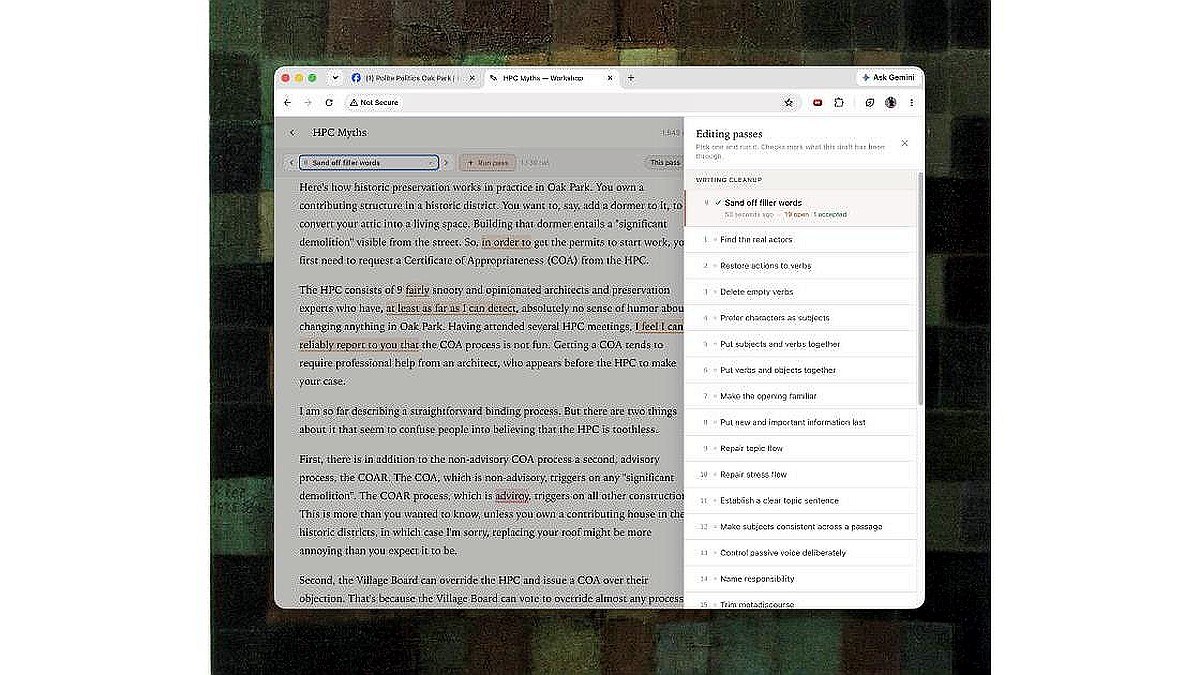This screenshot has width=1200, height=675.
Task: Click highlighted phrase "reliably report to you that"
Action: click(x=360, y=344)
